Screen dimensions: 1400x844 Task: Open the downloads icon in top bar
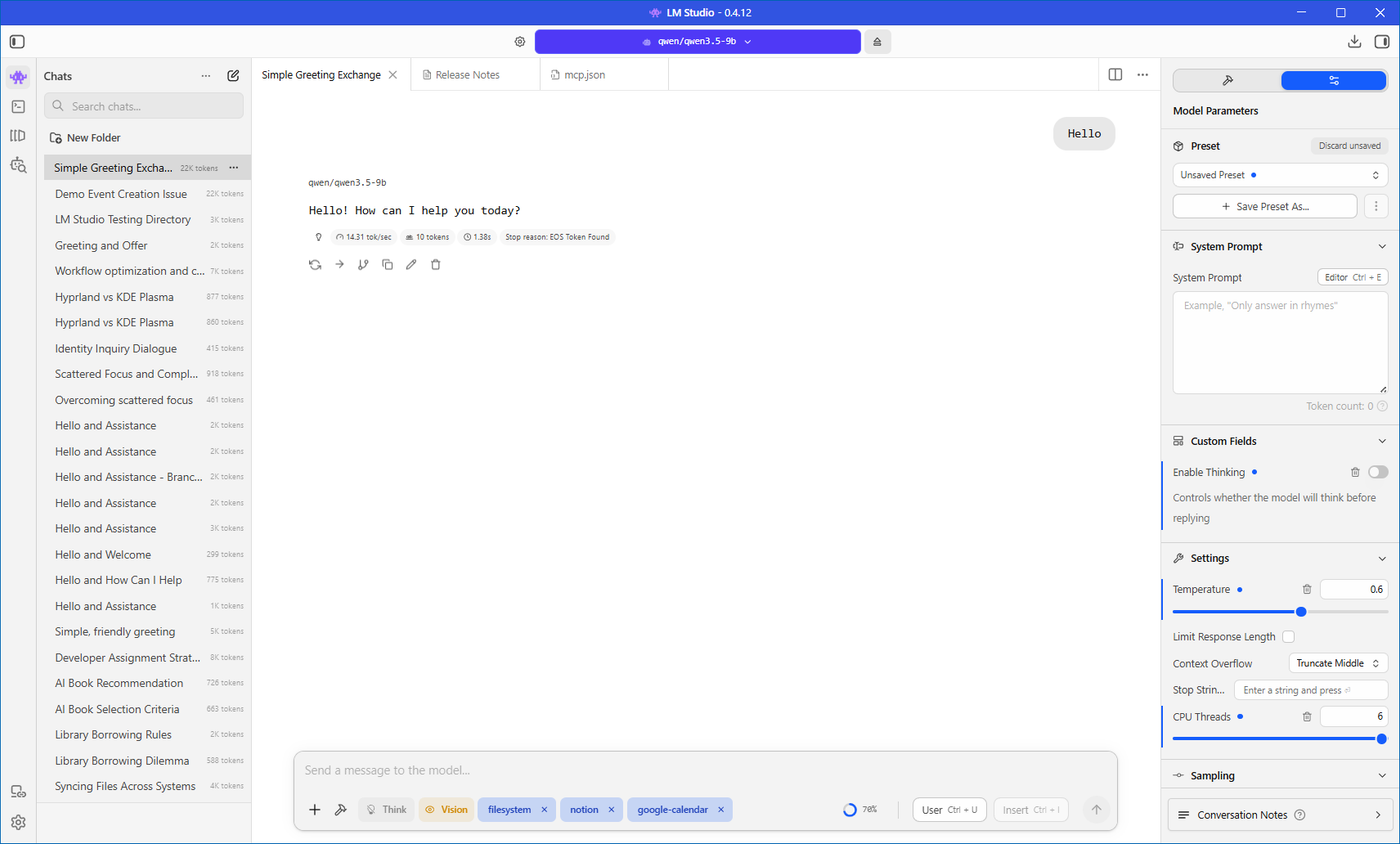(1354, 42)
